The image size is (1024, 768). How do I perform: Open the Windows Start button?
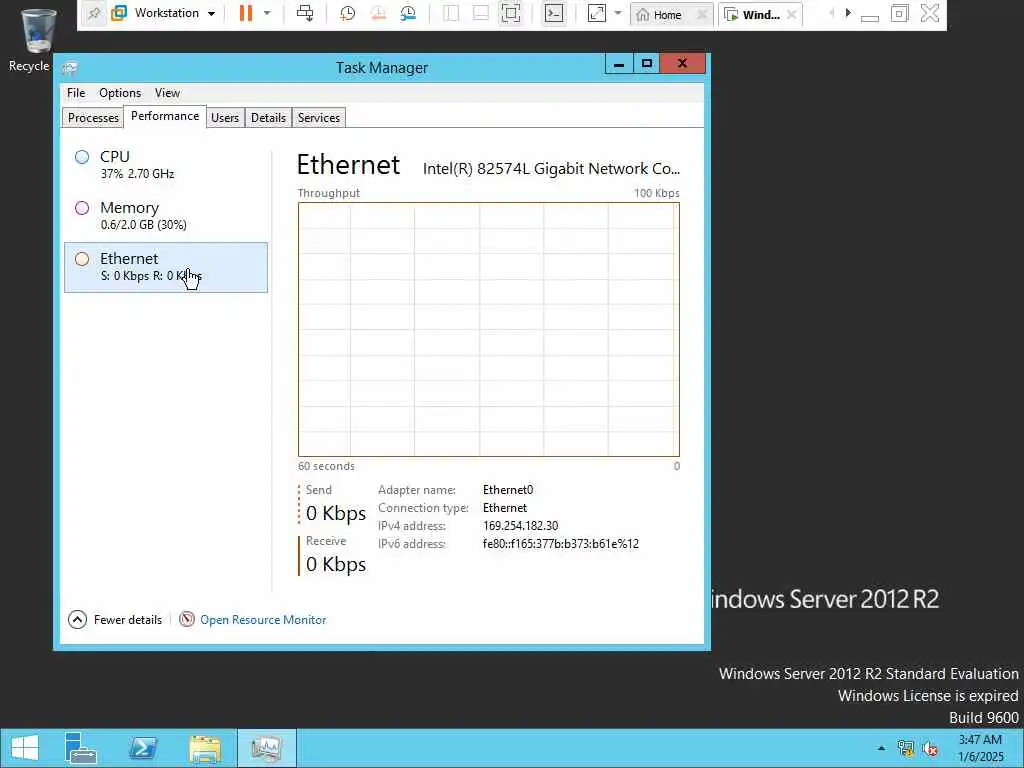(x=24, y=748)
